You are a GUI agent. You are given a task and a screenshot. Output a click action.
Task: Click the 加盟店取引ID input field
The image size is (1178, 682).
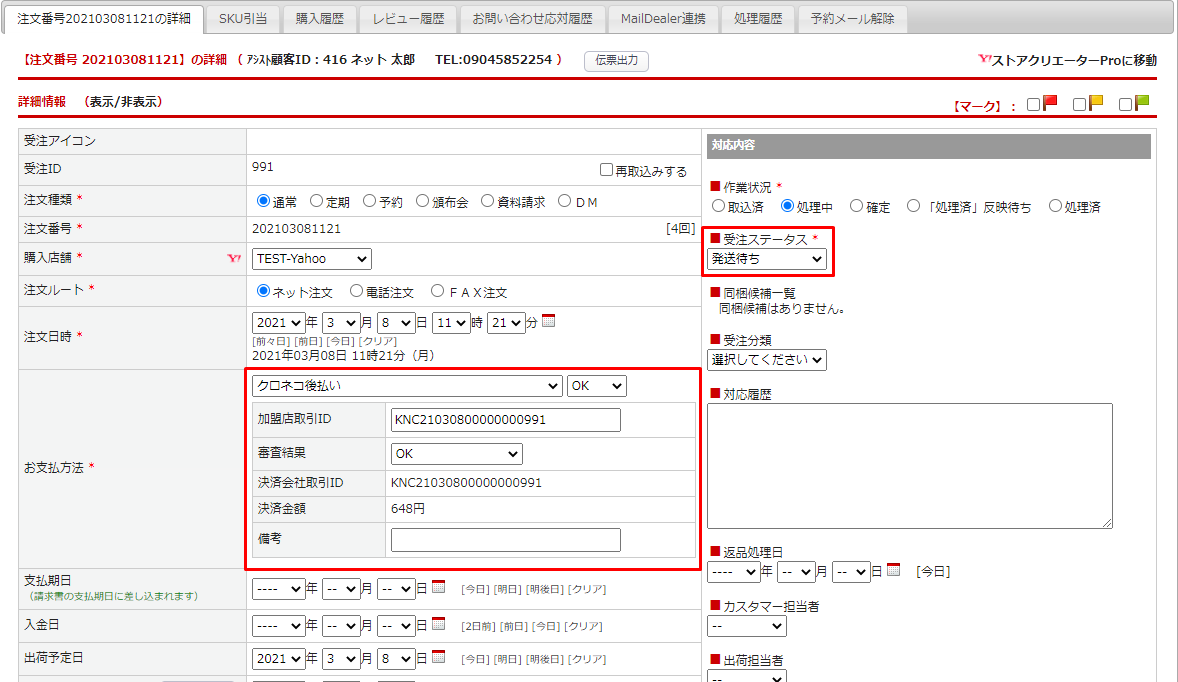point(505,420)
